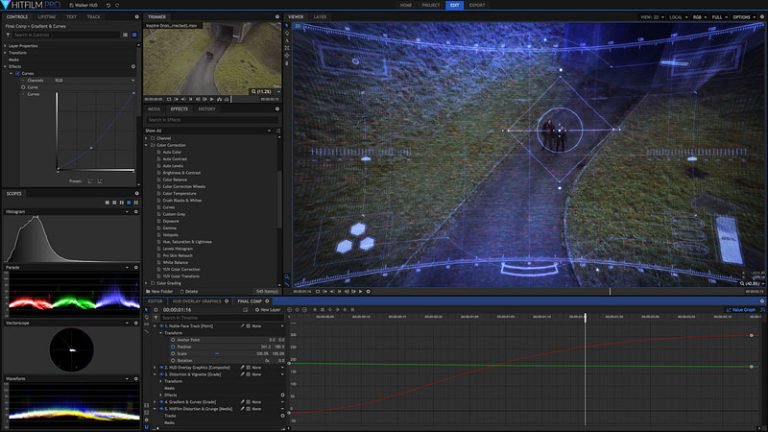This screenshot has height=432, width=768.
Task: Hide the Gradient & Curves layer
Action: [161, 402]
